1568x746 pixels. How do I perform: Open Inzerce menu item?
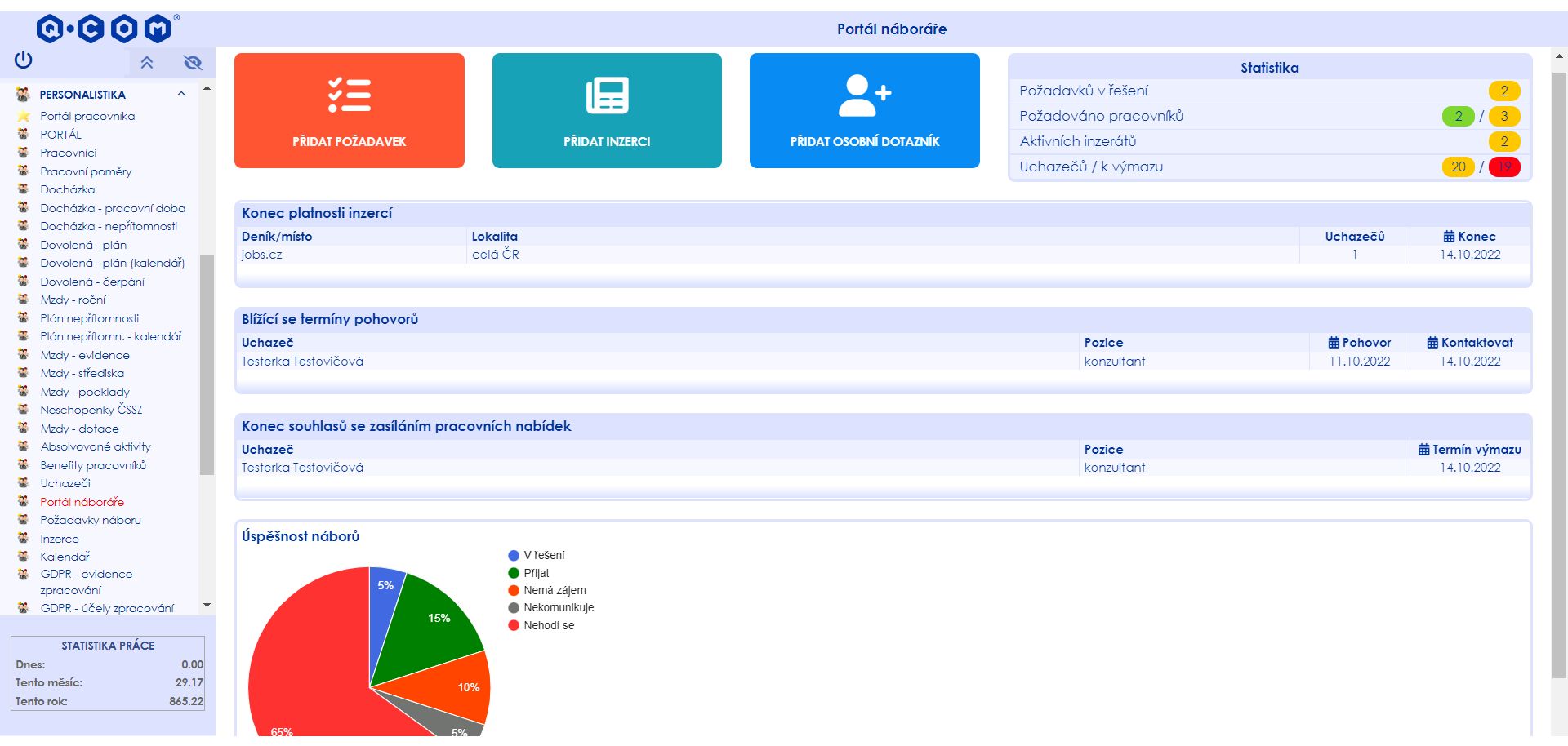point(60,539)
